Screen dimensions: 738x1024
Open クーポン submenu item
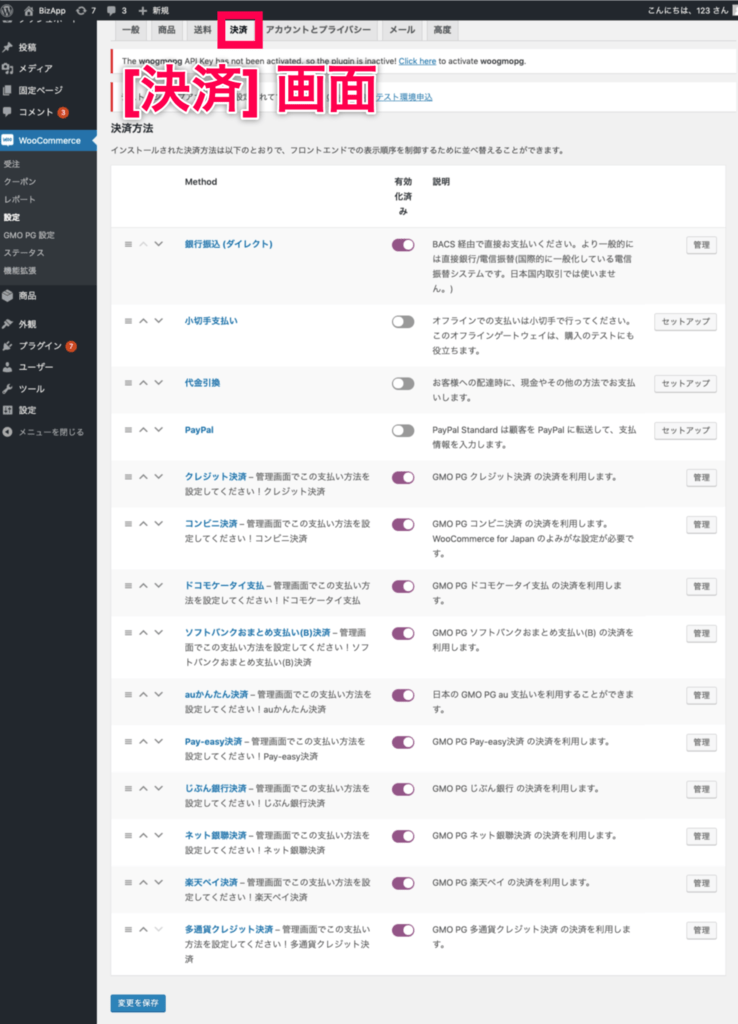pyautogui.click(x=20, y=182)
